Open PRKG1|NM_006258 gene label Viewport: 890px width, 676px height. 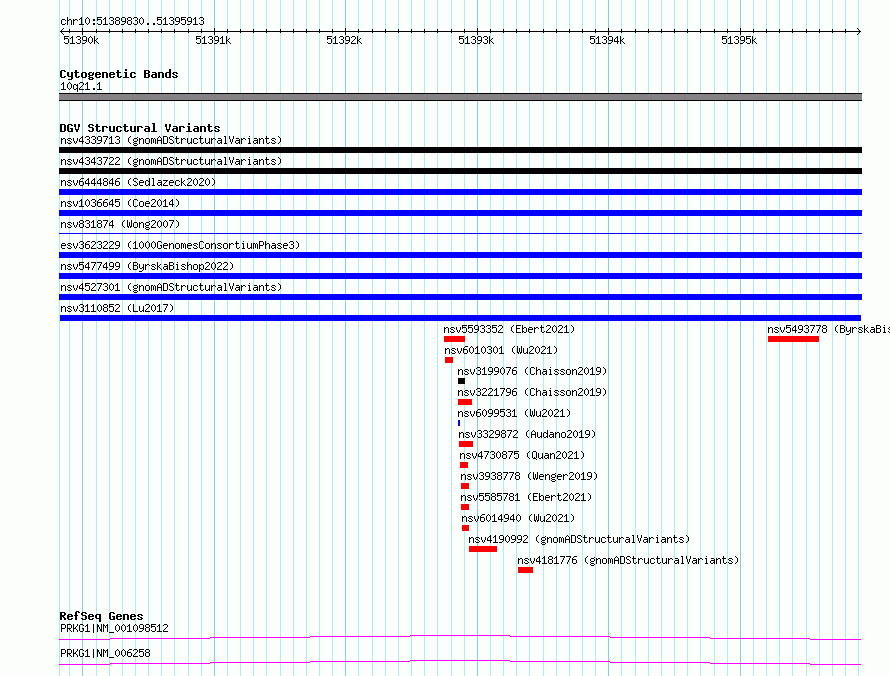[x=105, y=653]
